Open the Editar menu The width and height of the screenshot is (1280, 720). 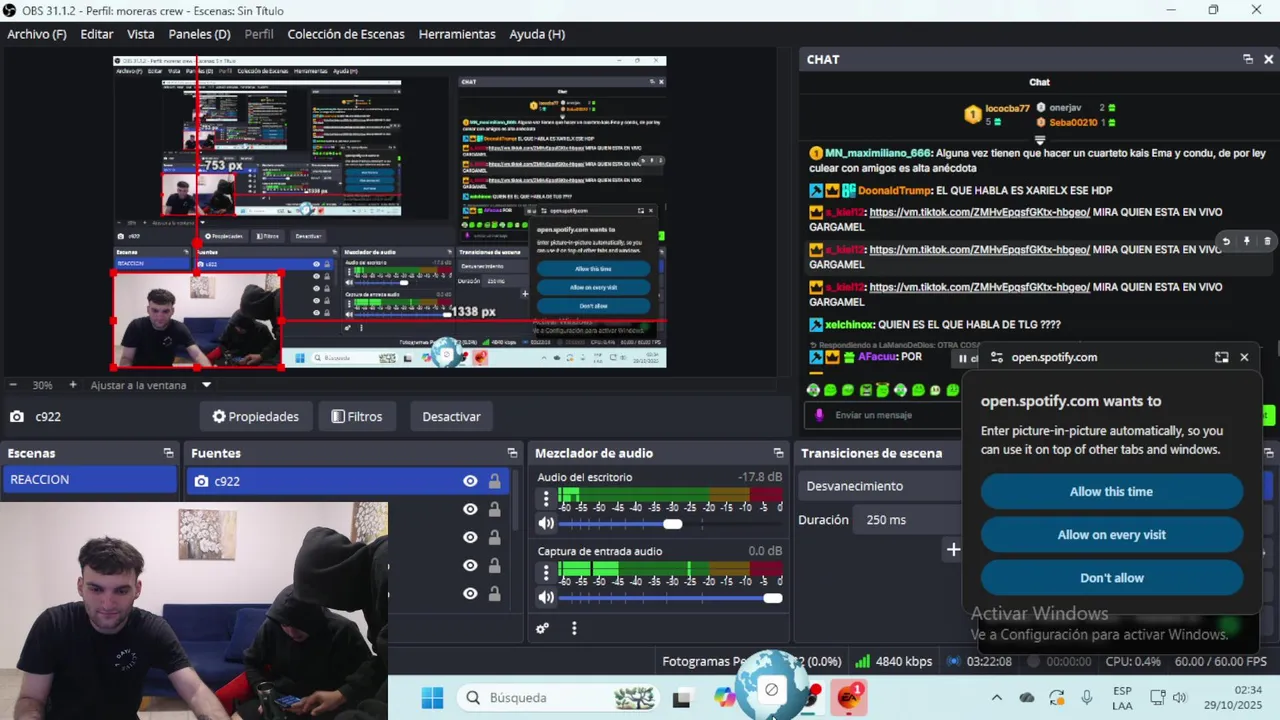(x=97, y=34)
